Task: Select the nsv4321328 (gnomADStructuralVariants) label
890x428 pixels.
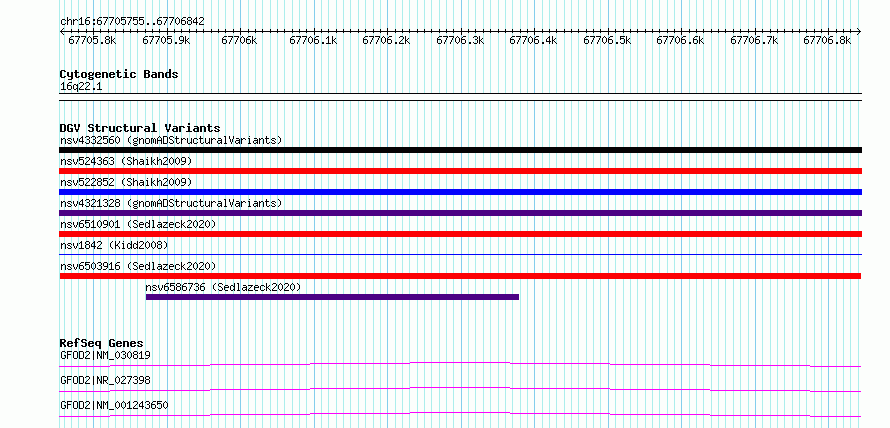Action: pos(171,203)
